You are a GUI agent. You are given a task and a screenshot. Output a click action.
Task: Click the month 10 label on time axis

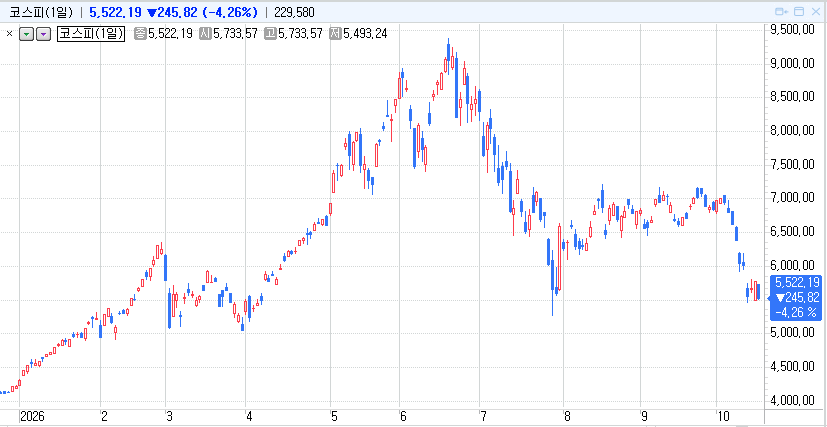(x=724, y=418)
